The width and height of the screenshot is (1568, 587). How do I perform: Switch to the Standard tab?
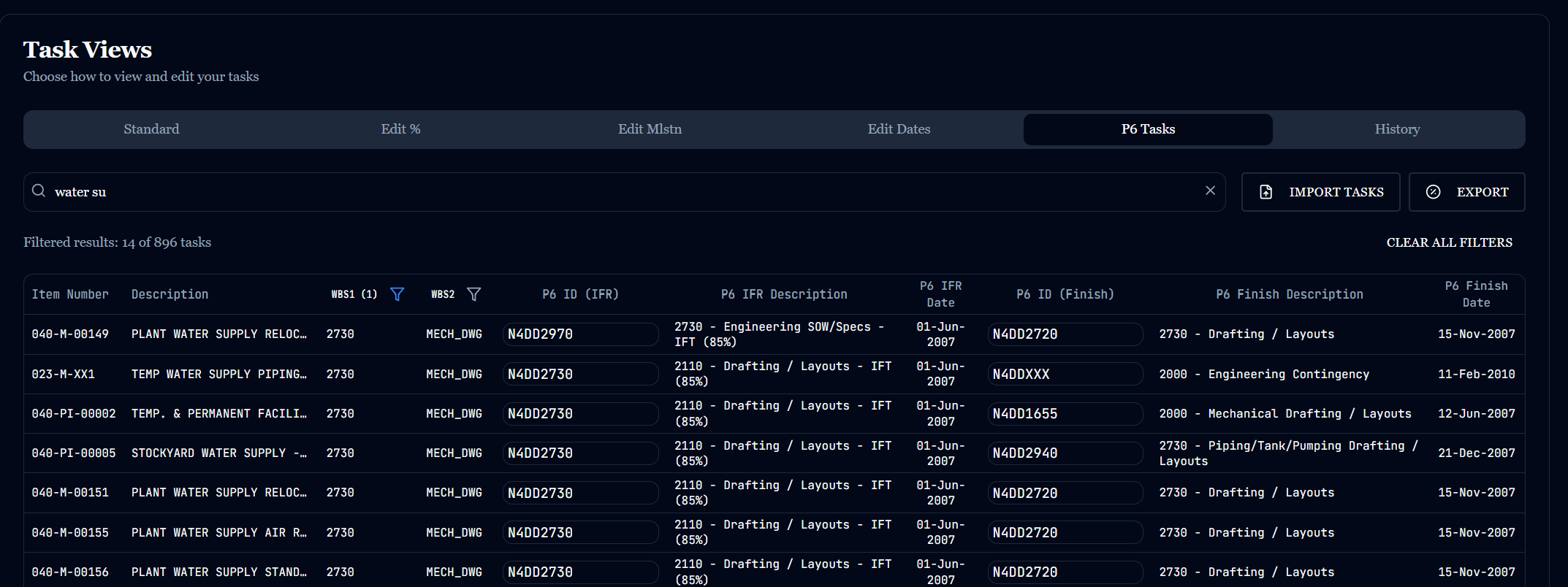(x=151, y=129)
